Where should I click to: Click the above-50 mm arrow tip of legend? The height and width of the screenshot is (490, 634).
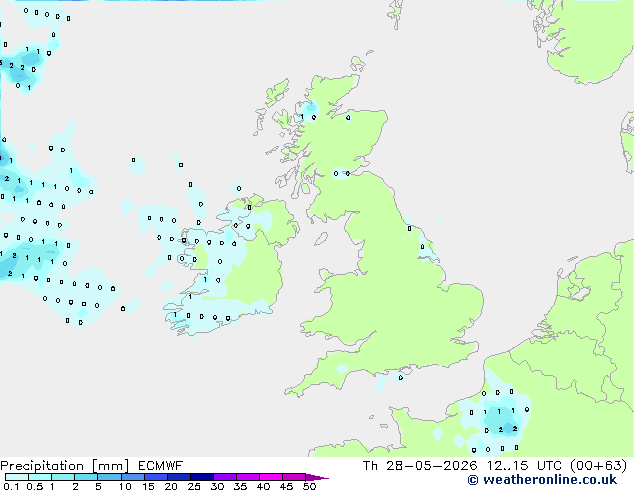[x=317, y=477]
